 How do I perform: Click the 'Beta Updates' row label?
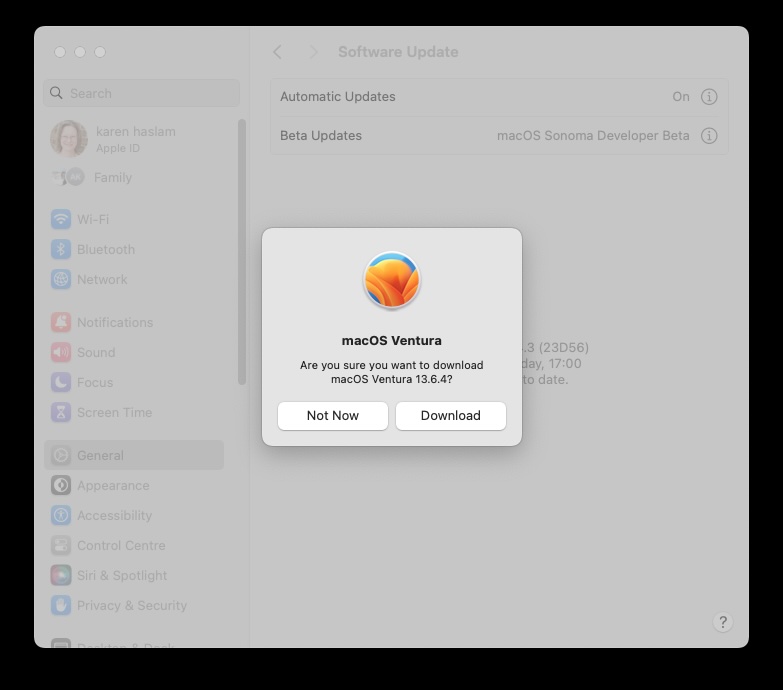pyautogui.click(x=321, y=135)
